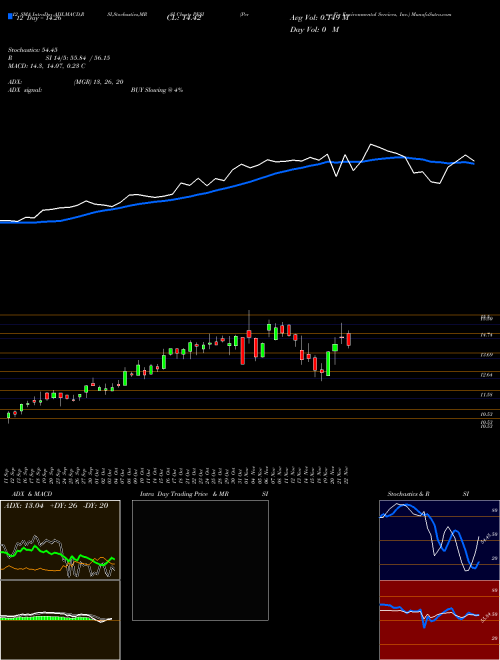Click the ADX indicator chart panel

pyautogui.click(x=60, y=540)
